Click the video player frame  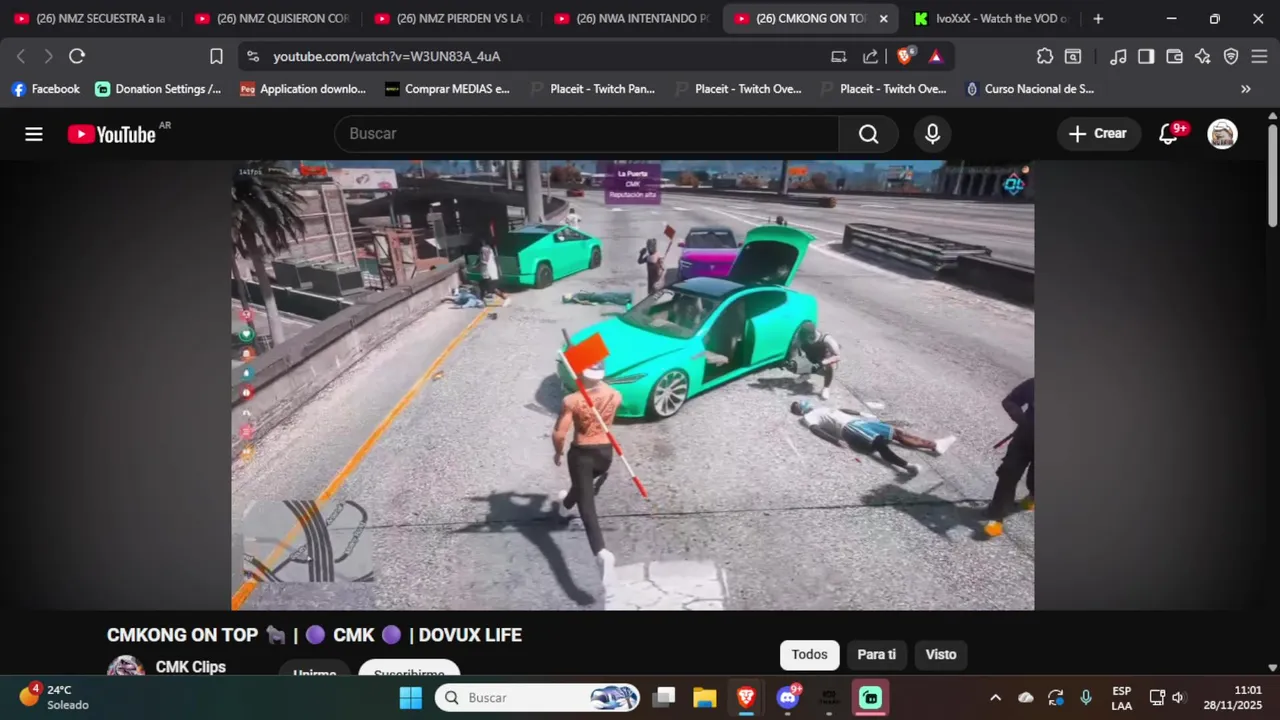pos(633,385)
